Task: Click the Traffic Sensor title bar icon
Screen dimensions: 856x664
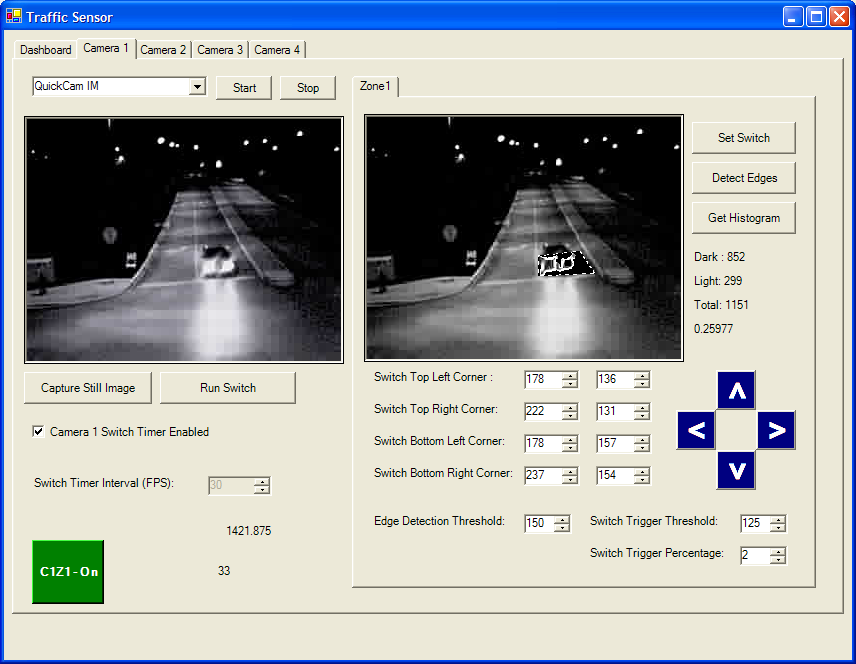Action: 14,16
